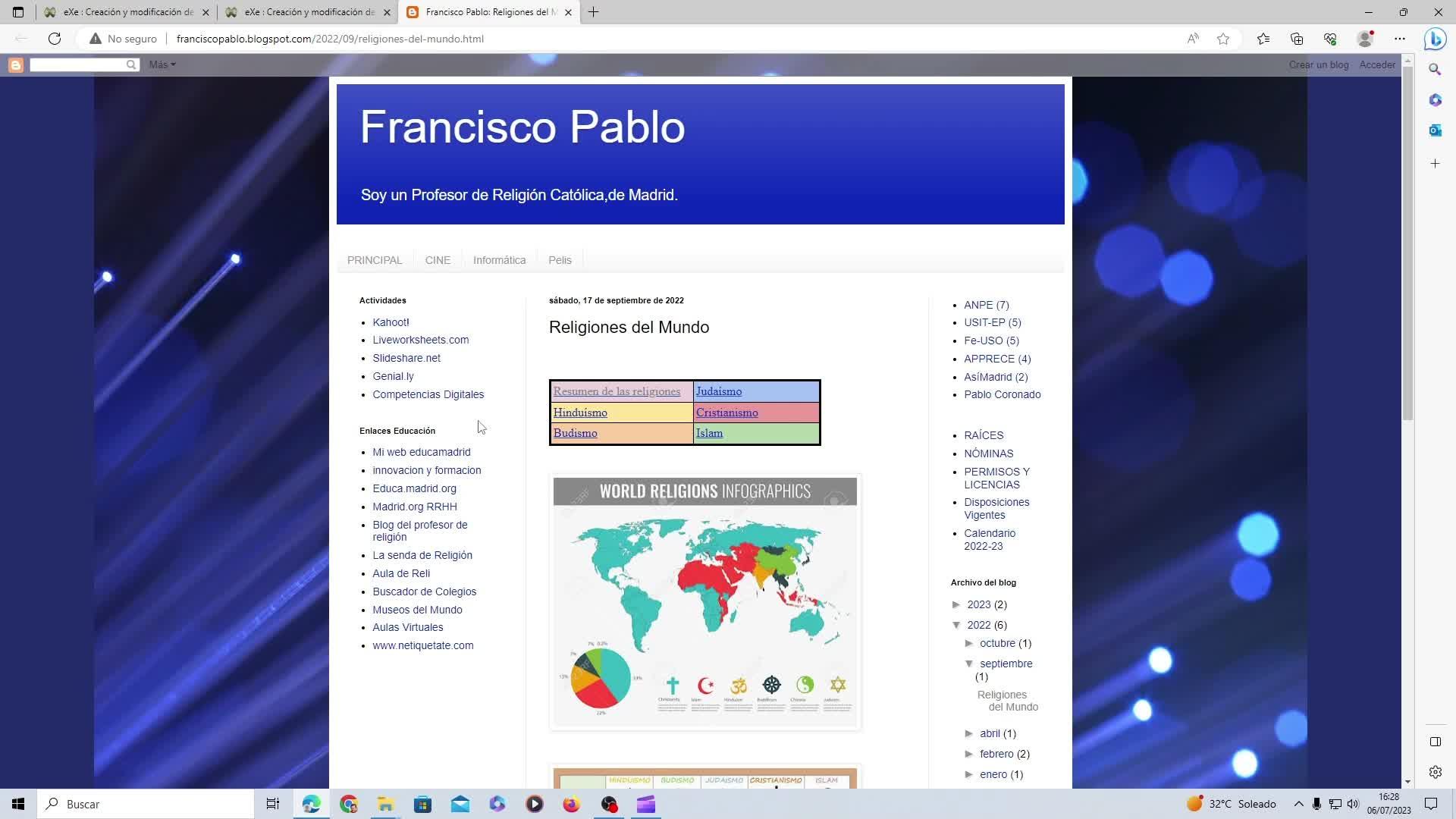Expand the octubre archive month

(970, 644)
